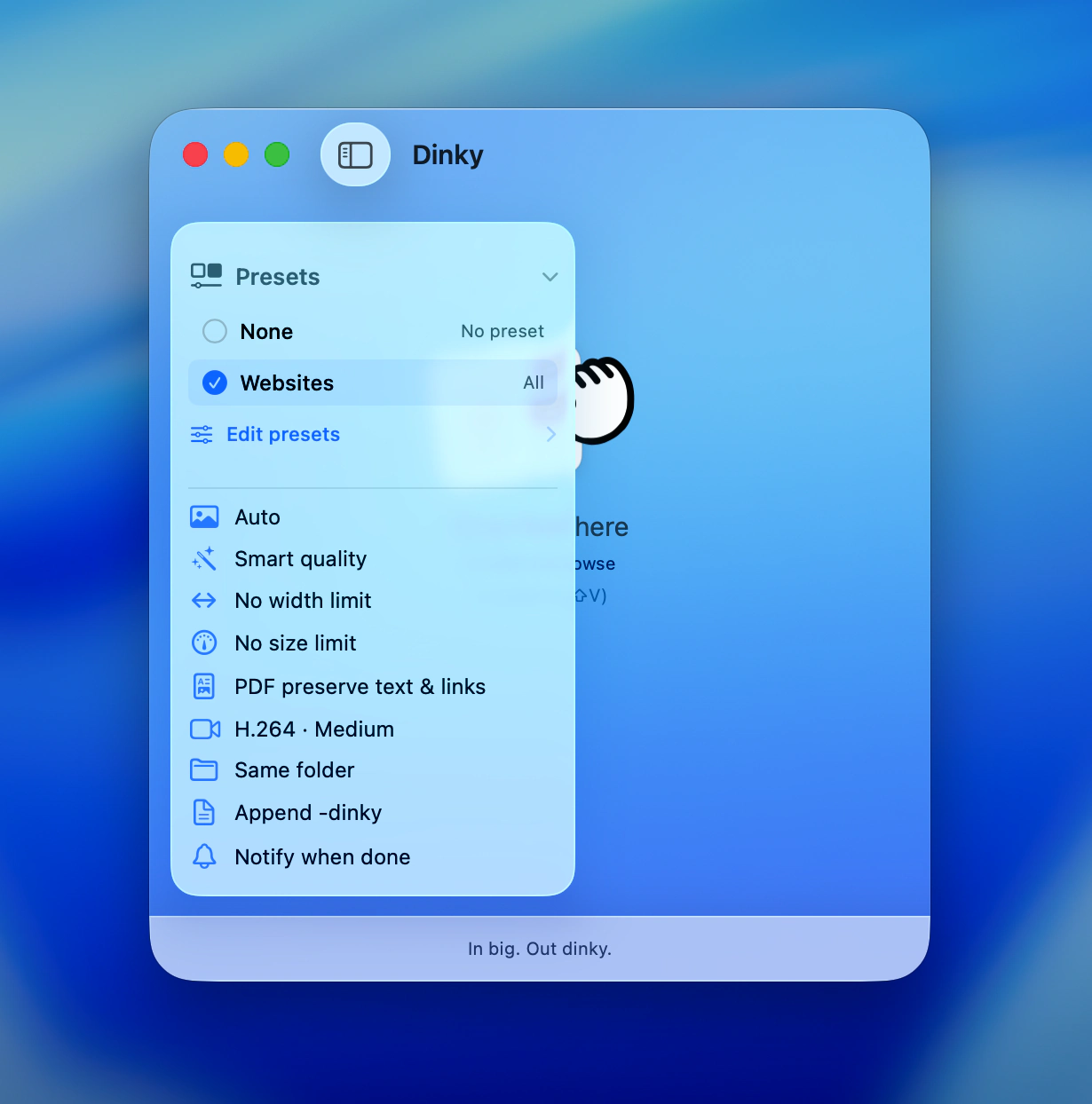The width and height of the screenshot is (1092, 1104).
Task: Select the No width limit entry
Action: pos(303,601)
